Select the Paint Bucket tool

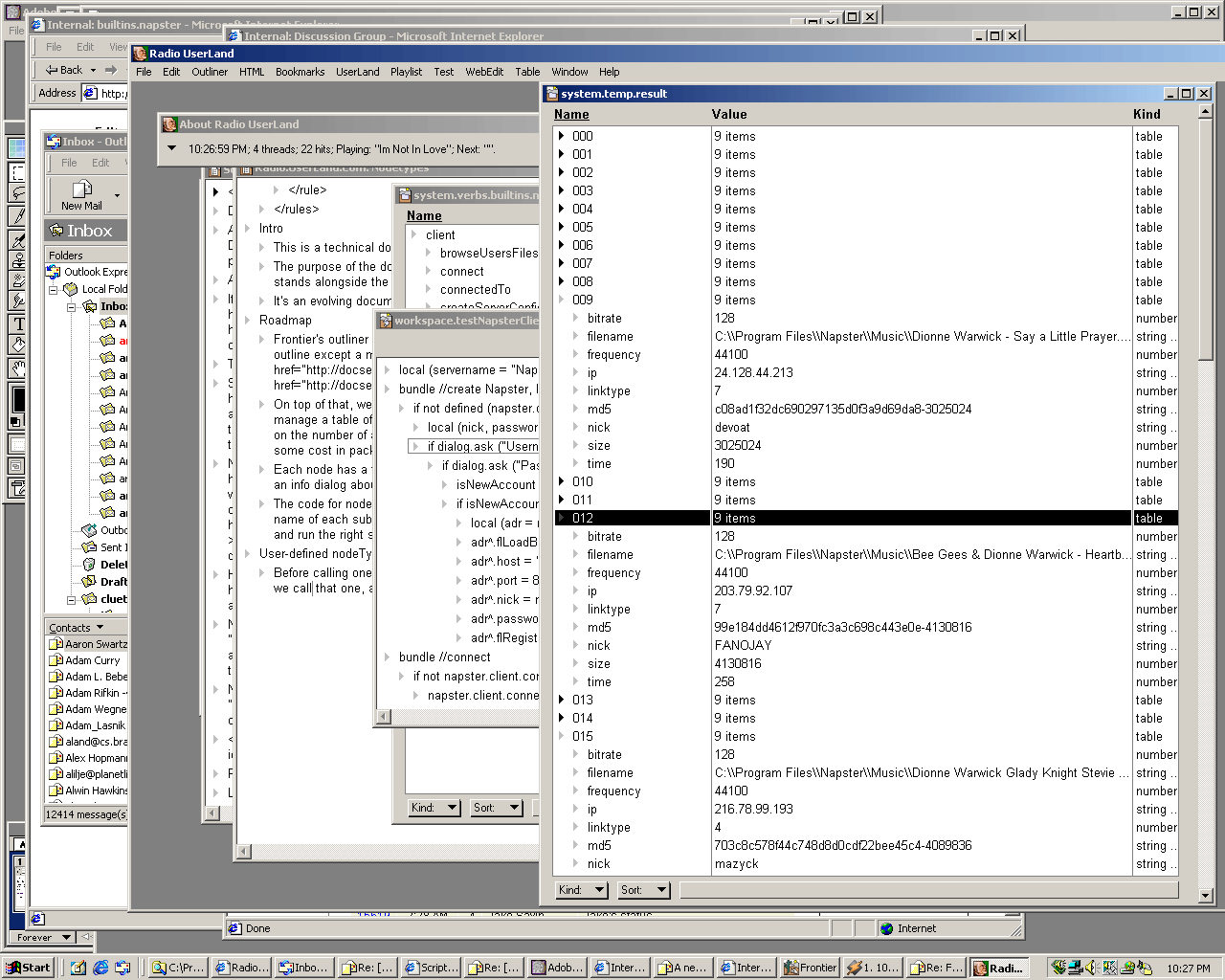17,345
